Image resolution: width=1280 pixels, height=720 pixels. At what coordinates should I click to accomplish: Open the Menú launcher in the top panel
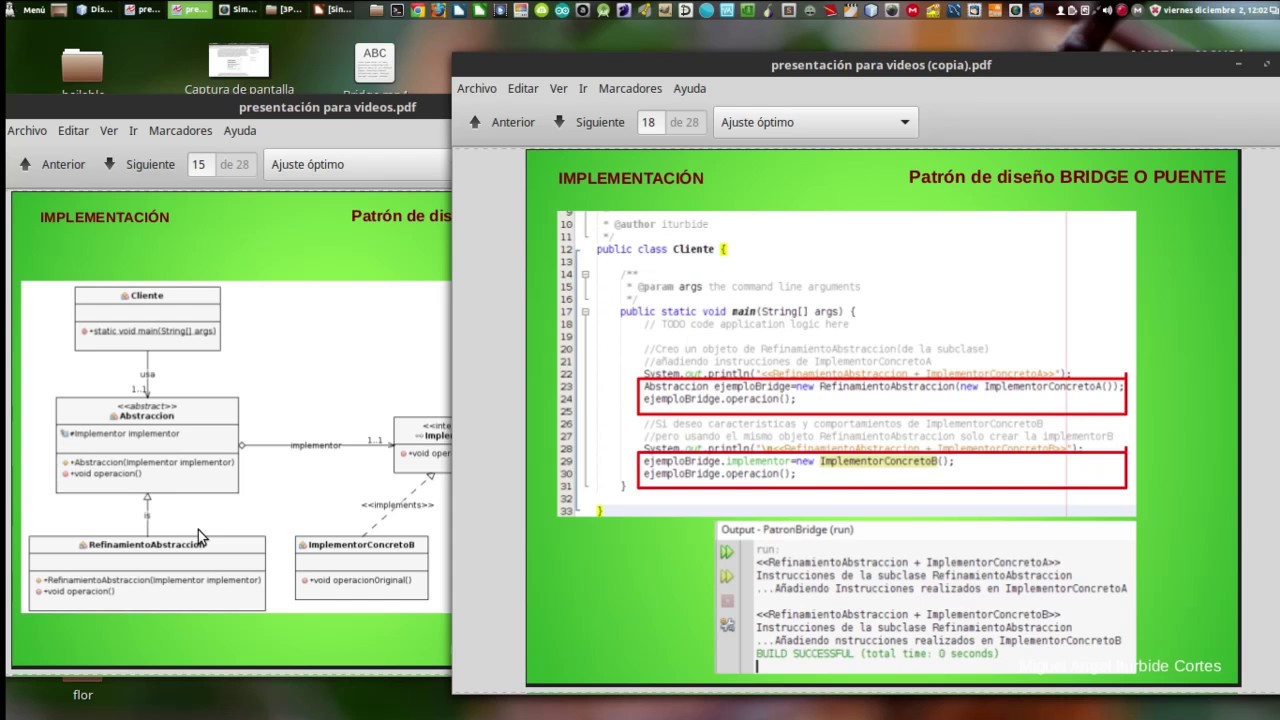(25, 10)
